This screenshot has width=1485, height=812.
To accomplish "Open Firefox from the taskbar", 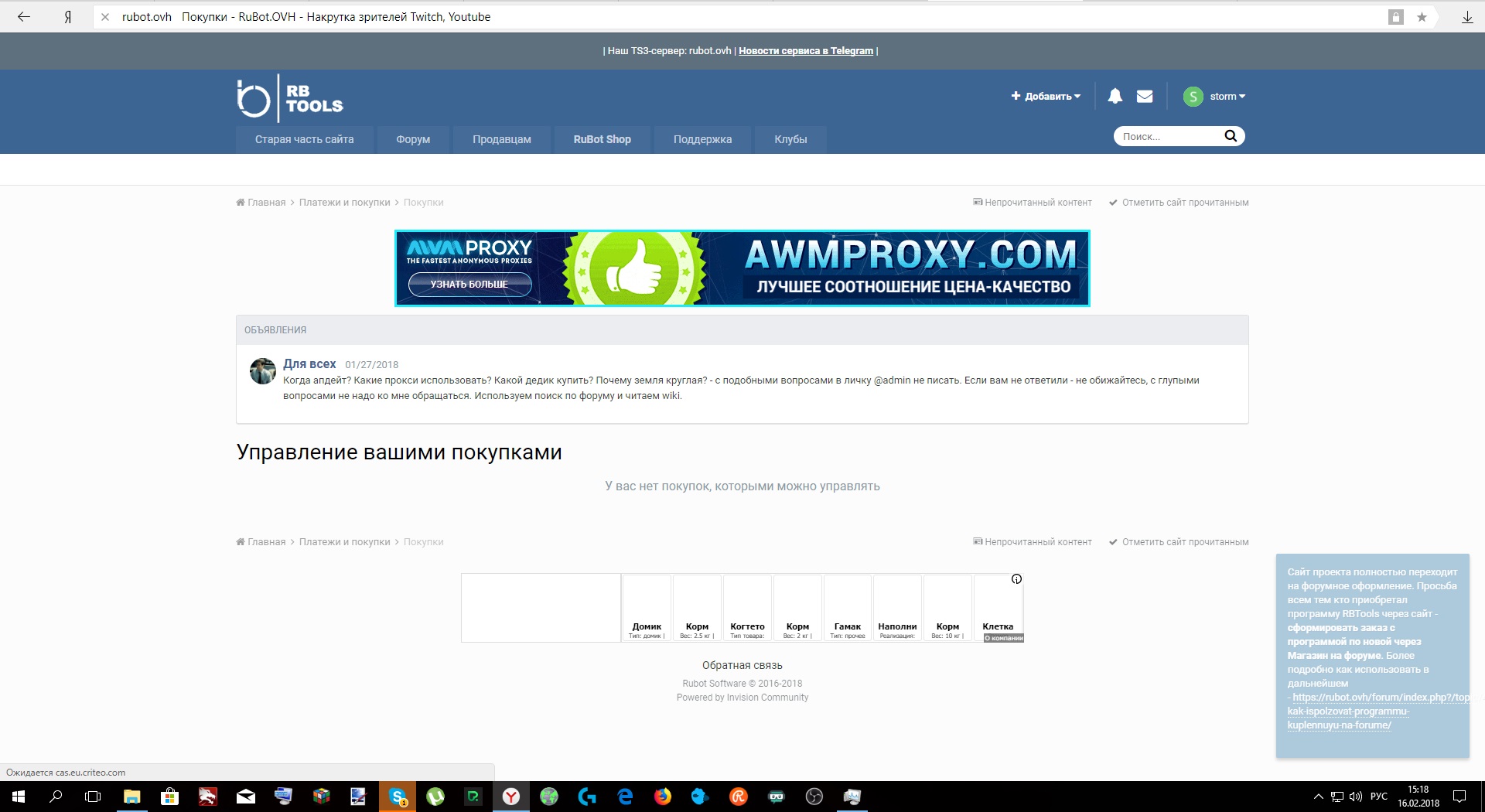I will (663, 797).
